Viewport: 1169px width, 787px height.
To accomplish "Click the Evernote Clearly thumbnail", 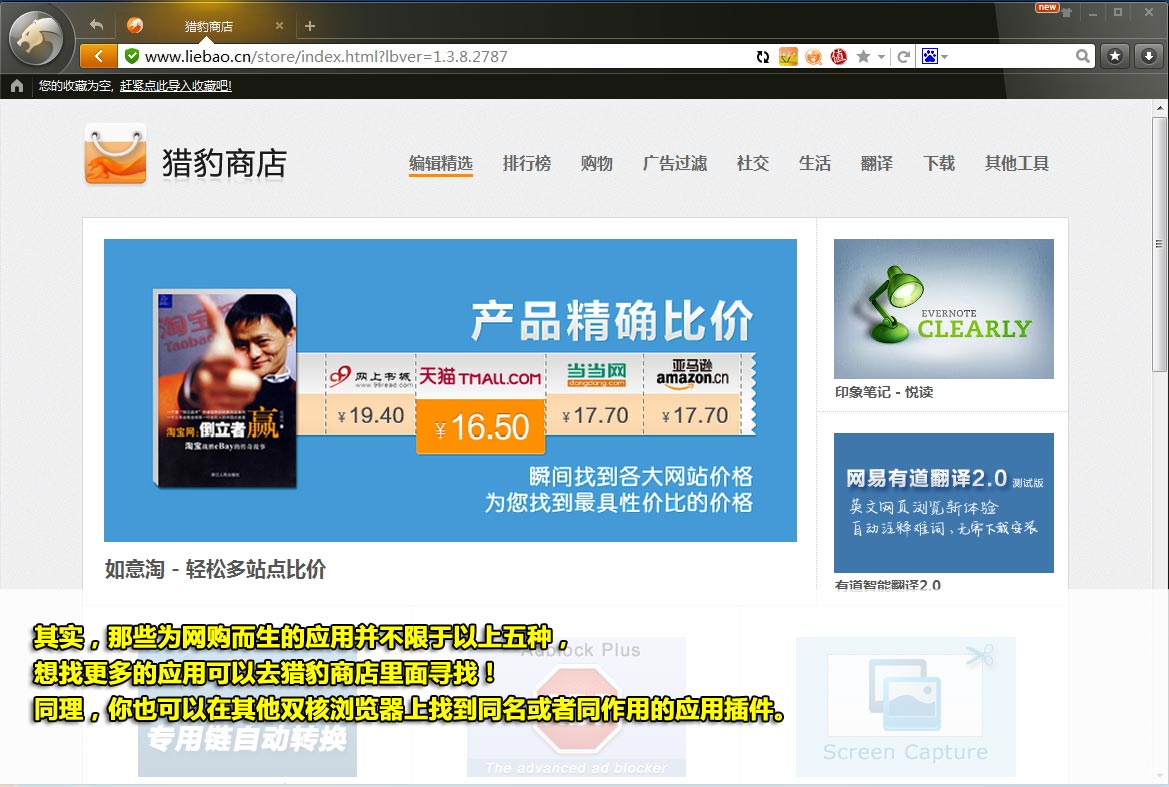I will coord(944,309).
